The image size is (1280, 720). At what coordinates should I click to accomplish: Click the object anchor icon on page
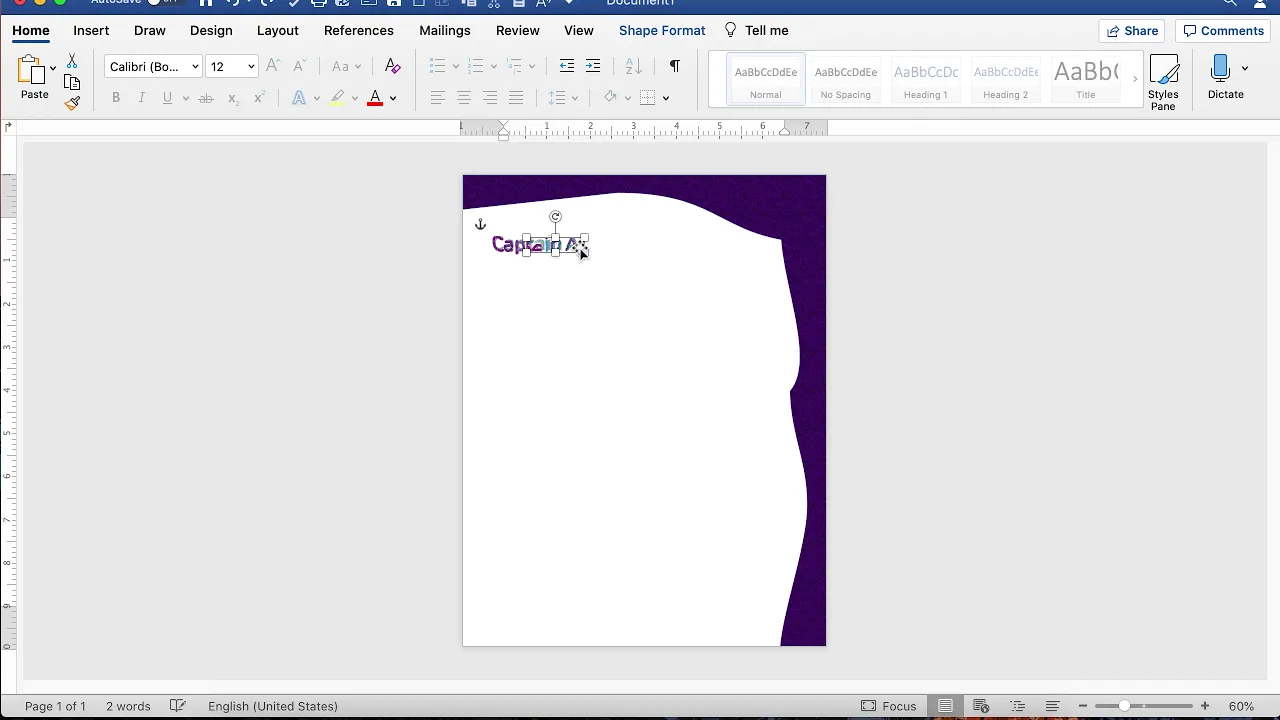(480, 225)
